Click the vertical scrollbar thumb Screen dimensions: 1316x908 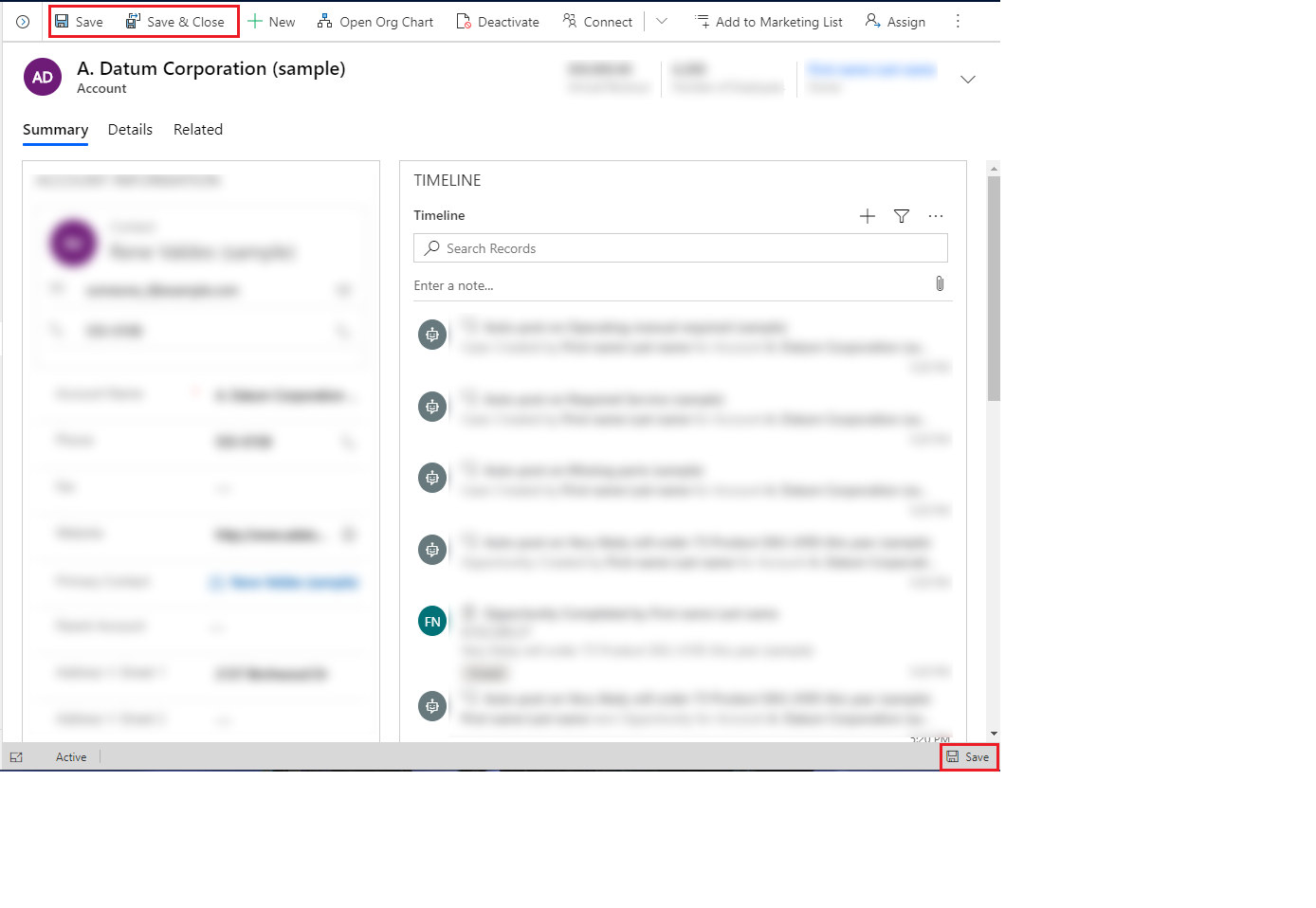pyautogui.click(x=994, y=288)
